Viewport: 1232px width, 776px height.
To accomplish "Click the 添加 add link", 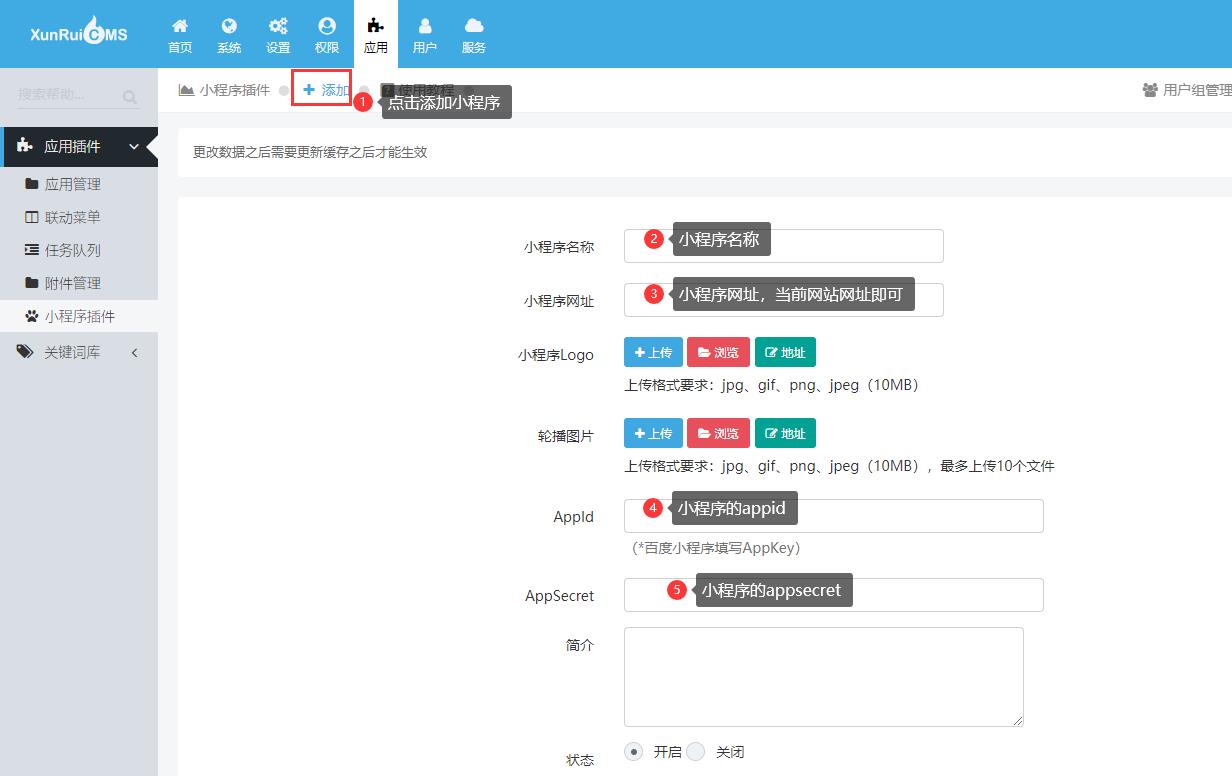I will [326, 90].
